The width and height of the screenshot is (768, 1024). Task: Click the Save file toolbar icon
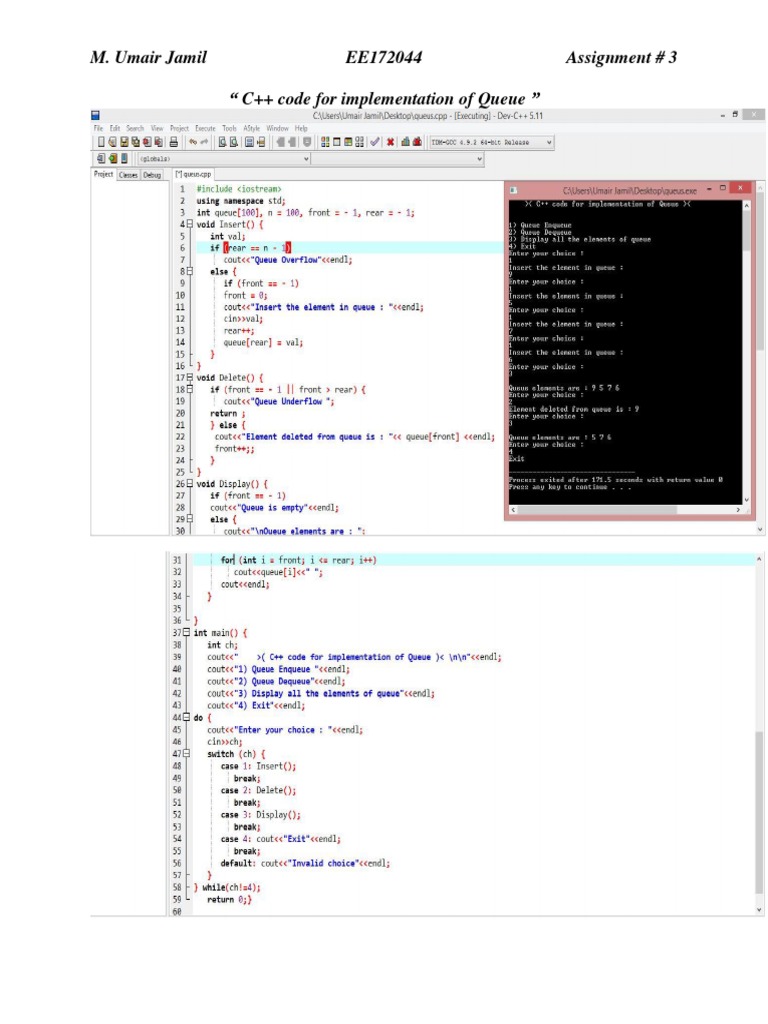point(124,142)
